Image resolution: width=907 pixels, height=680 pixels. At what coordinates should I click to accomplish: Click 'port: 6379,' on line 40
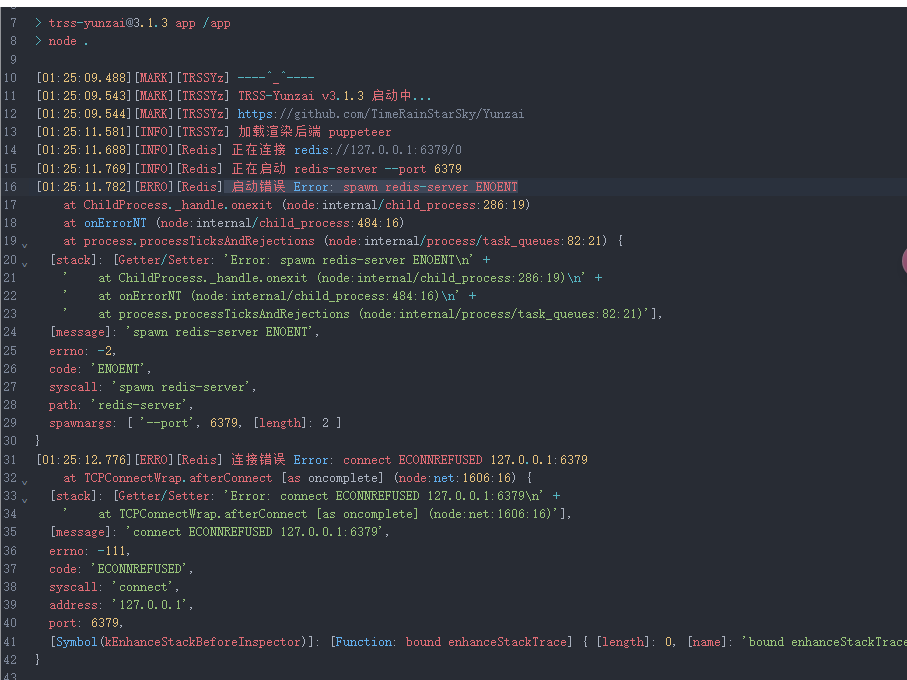click(x=86, y=623)
